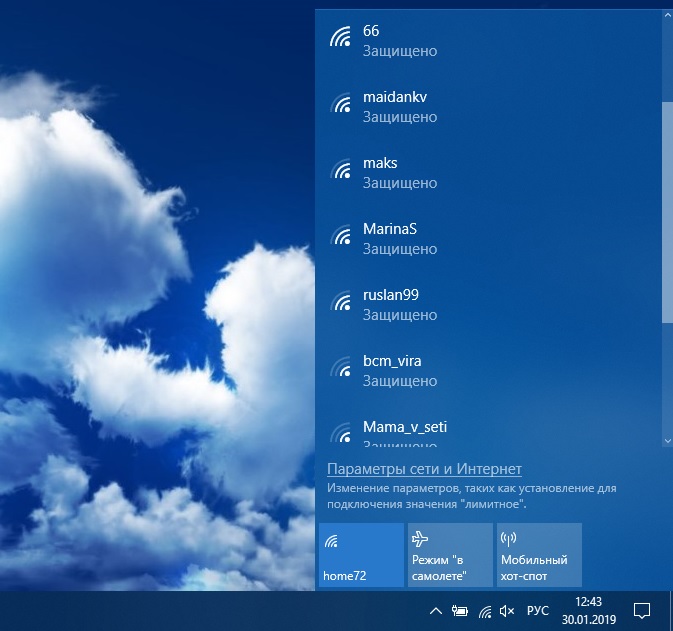Open the clock showing 12:43

(588, 610)
